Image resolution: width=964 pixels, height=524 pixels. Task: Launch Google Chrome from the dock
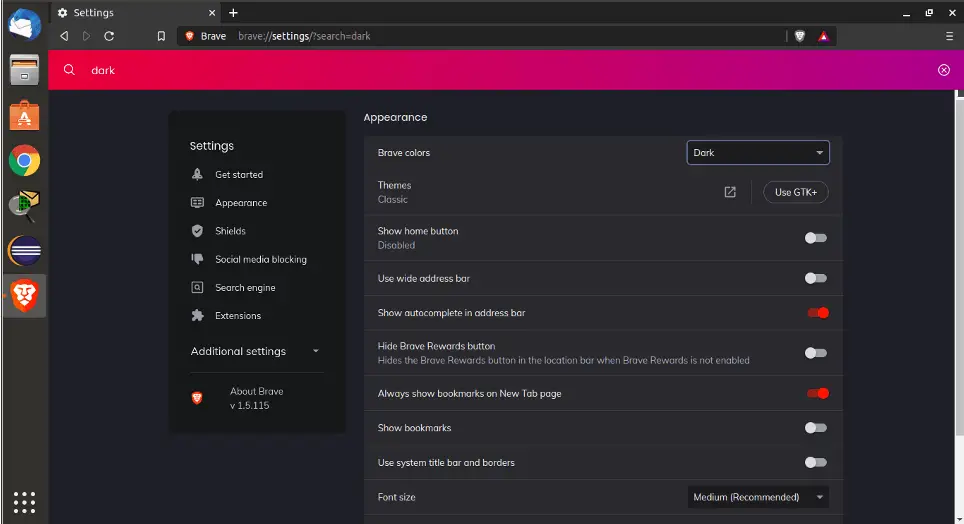pyautogui.click(x=25, y=161)
